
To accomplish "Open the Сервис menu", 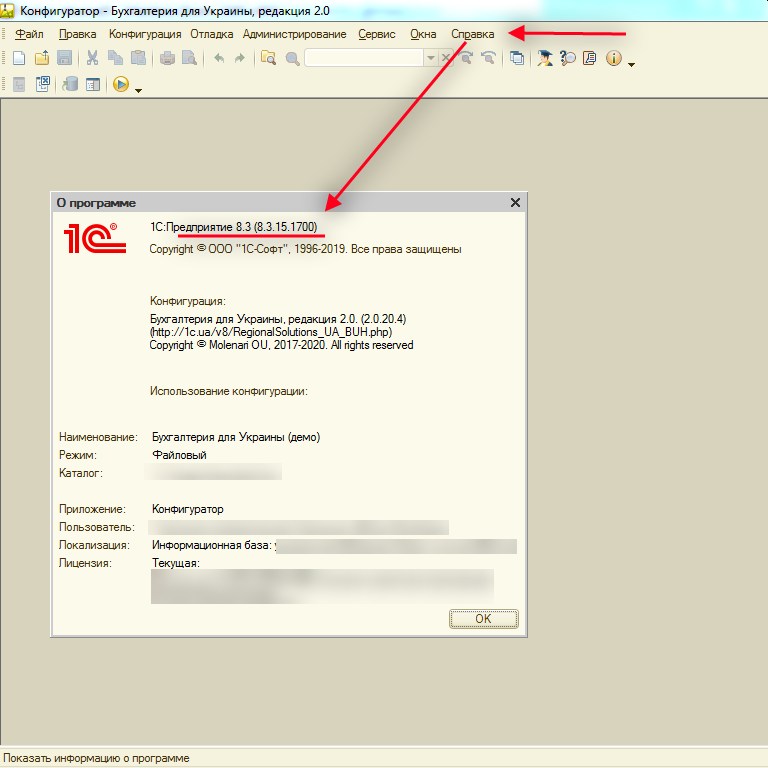I will click(377, 34).
